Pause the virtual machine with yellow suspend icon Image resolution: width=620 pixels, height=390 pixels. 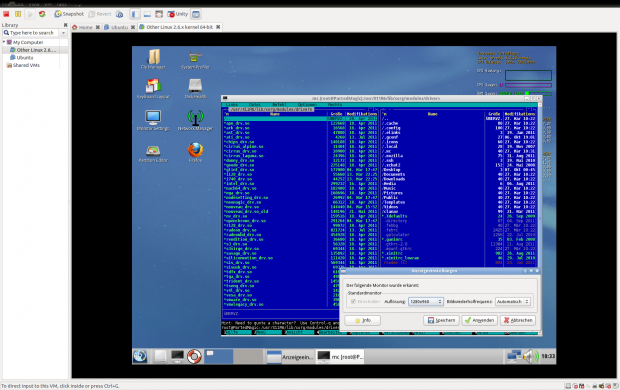click(18, 14)
